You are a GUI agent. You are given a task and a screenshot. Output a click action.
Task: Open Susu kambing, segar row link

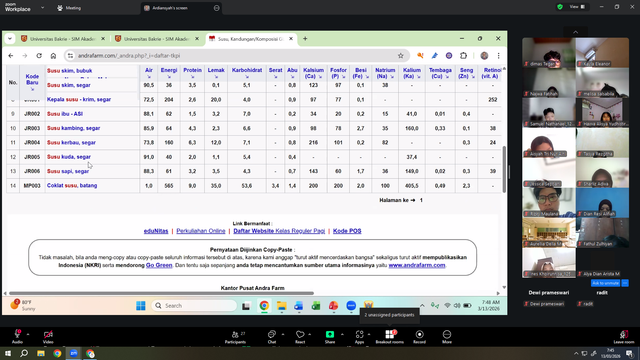(73, 128)
